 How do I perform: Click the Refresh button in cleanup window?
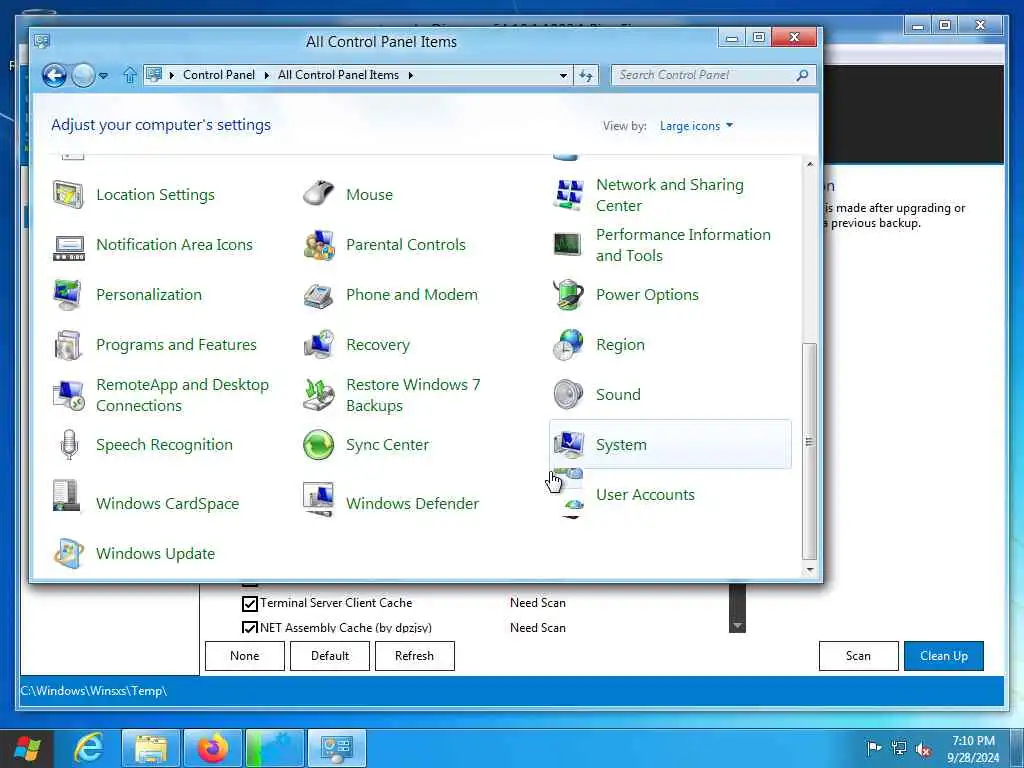pyautogui.click(x=415, y=656)
